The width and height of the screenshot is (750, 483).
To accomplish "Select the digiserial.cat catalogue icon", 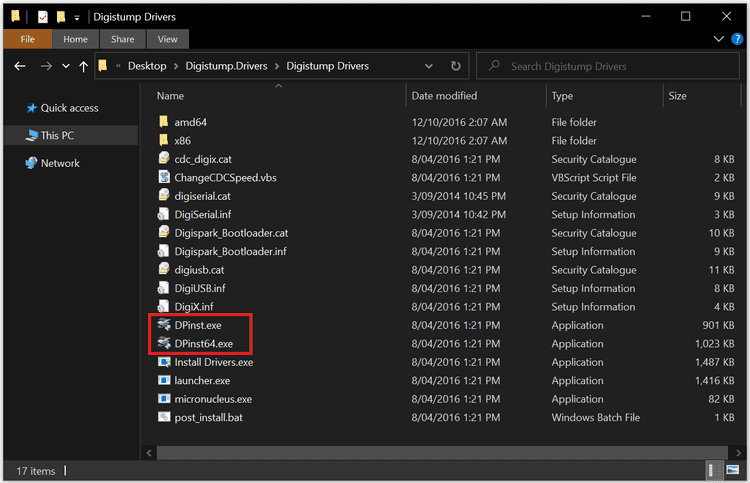I will pyautogui.click(x=164, y=195).
